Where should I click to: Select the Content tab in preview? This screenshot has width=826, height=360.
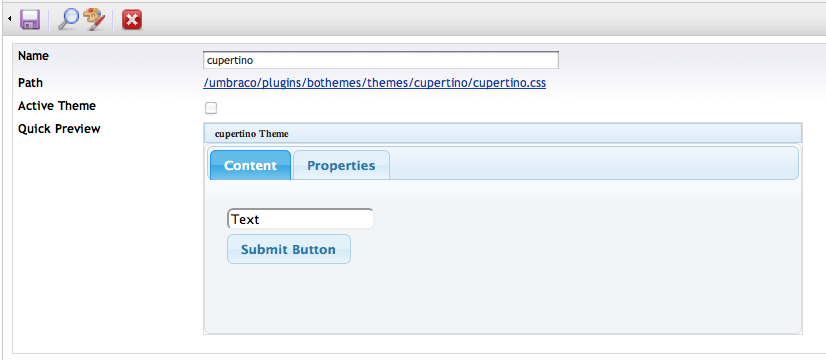coord(250,165)
